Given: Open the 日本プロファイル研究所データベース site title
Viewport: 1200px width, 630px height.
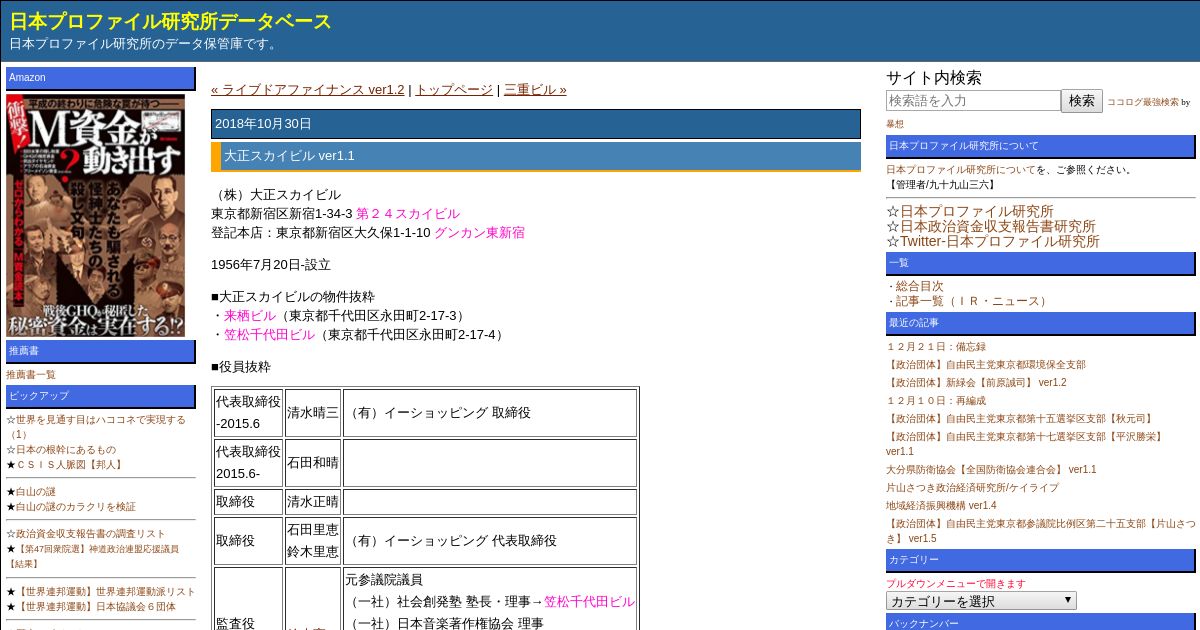Looking at the screenshot, I should tap(171, 22).
